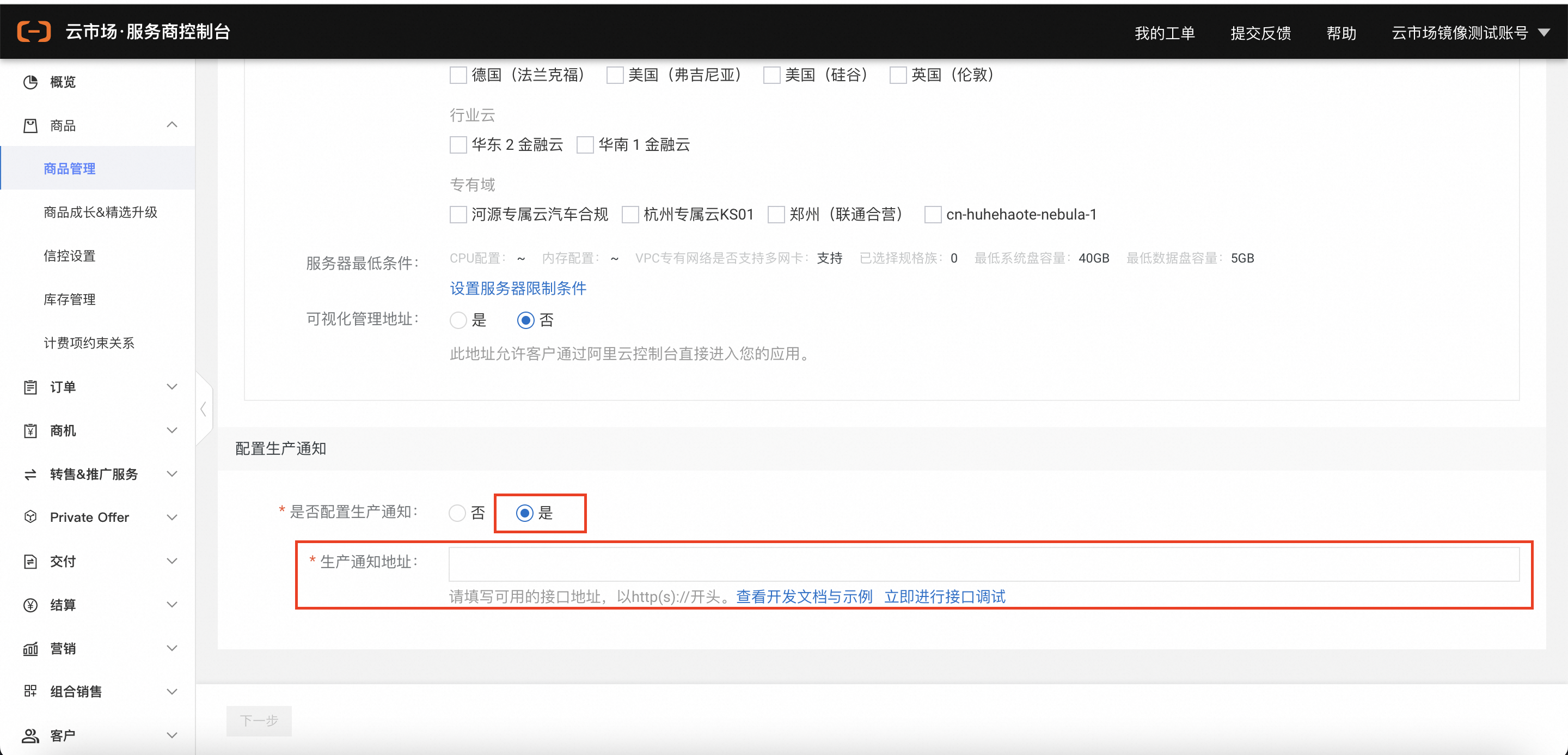Open the 云市场镜像测试账号 account dropdown
Screen dimensions: 1568x755
pyautogui.click(x=1471, y=32)
